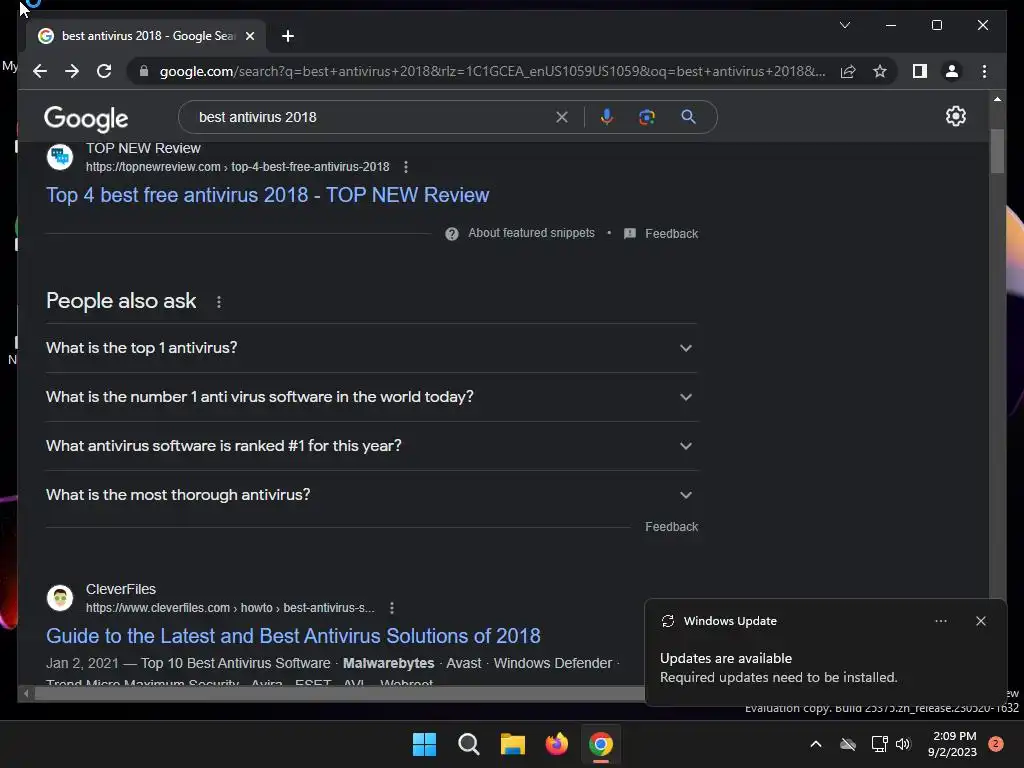This screenshot has width=1024, height=768.
Task: Submit search with magnifier icon
Action: 688,117
